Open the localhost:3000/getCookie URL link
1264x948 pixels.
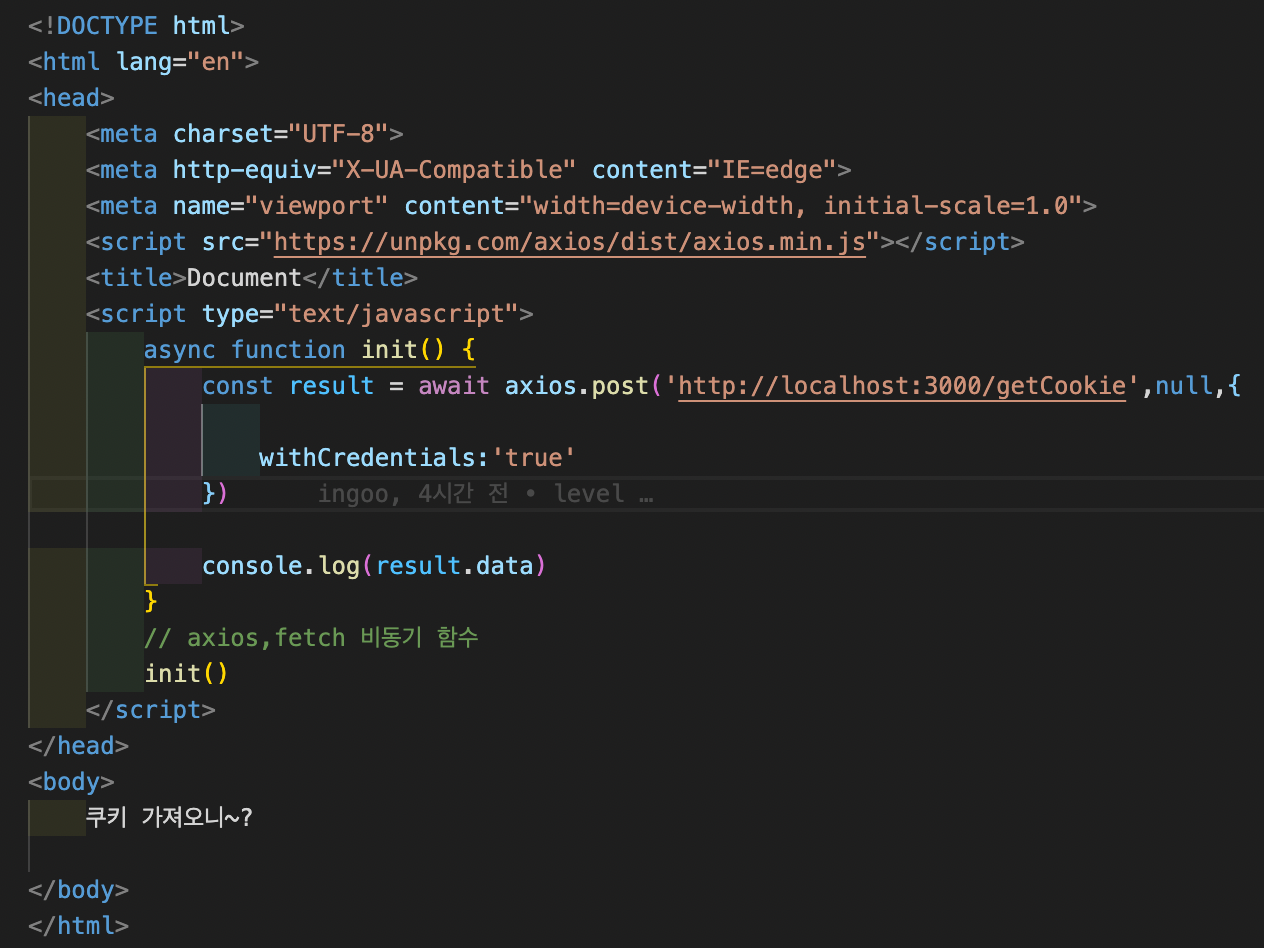tap(902, 385)
